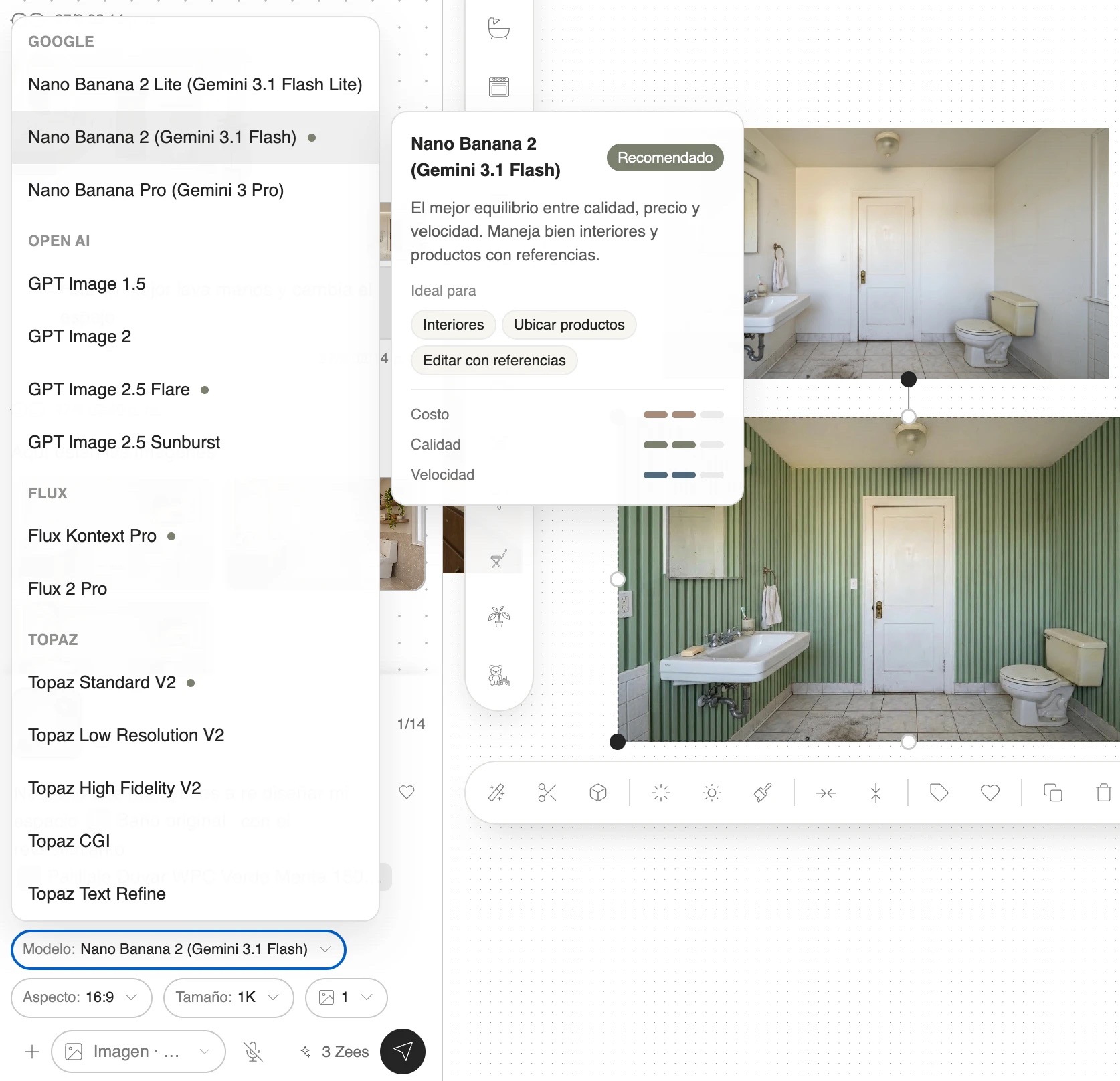Expand the Imagen mode dropdown
The width and height of the screenshot is (1120, 1081).
tap(138, 1052)
